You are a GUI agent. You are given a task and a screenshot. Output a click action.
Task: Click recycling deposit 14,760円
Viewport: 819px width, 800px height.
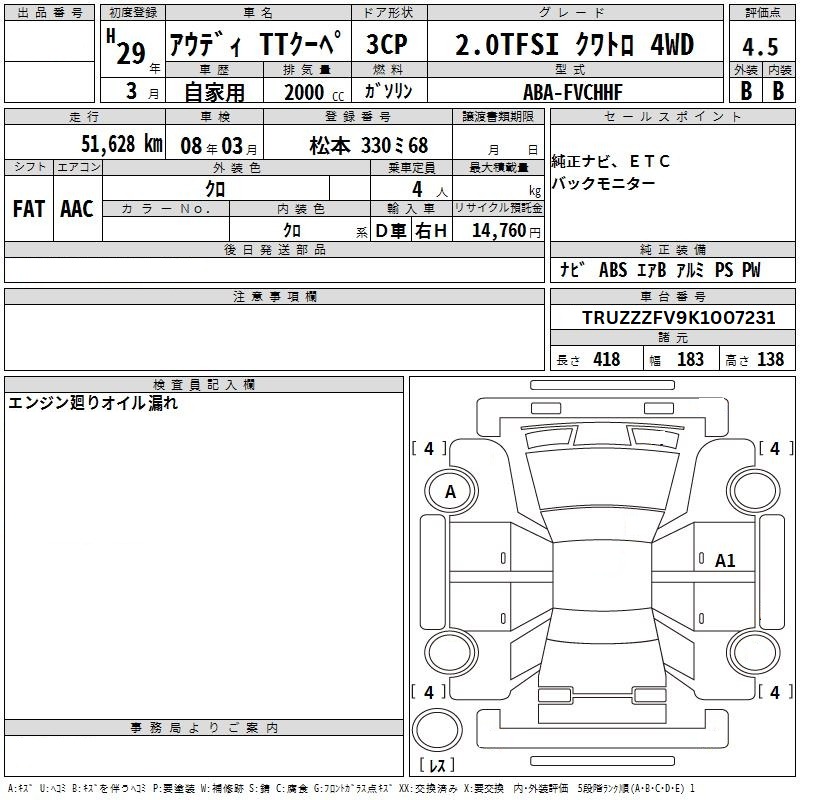[506, 230]
